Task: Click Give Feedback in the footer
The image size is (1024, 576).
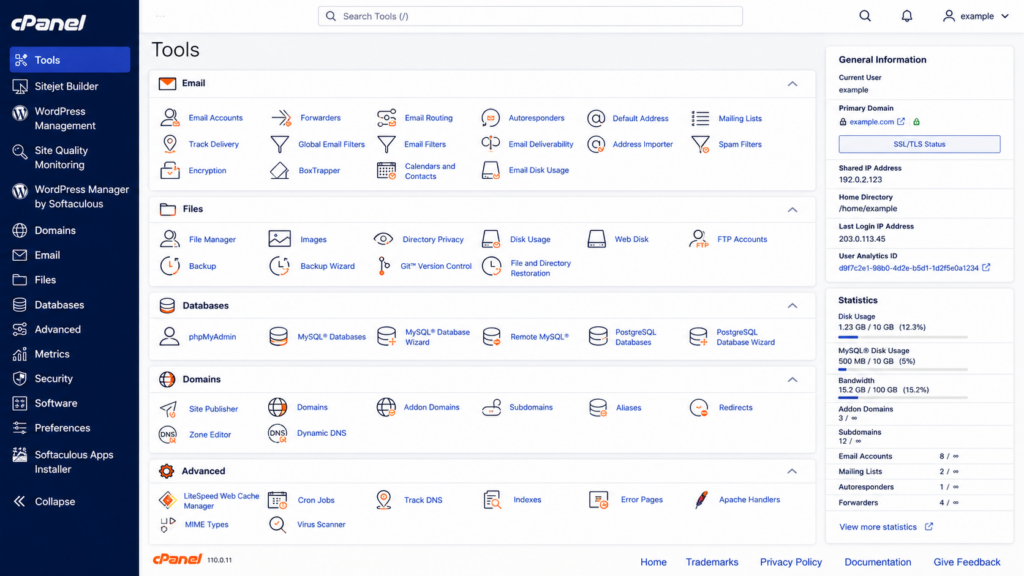Action: click(967, 562)
